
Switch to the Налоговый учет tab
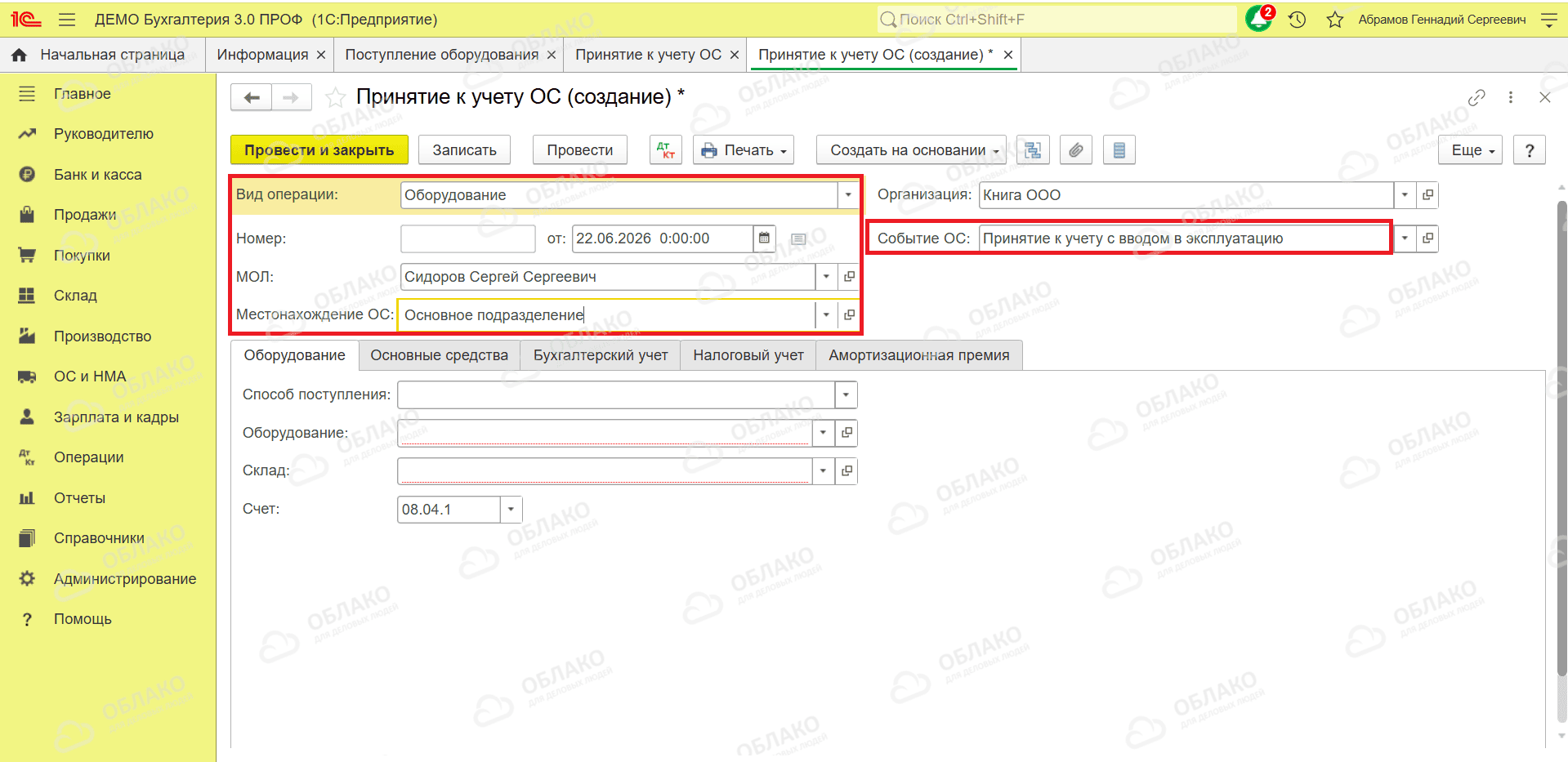748,355
